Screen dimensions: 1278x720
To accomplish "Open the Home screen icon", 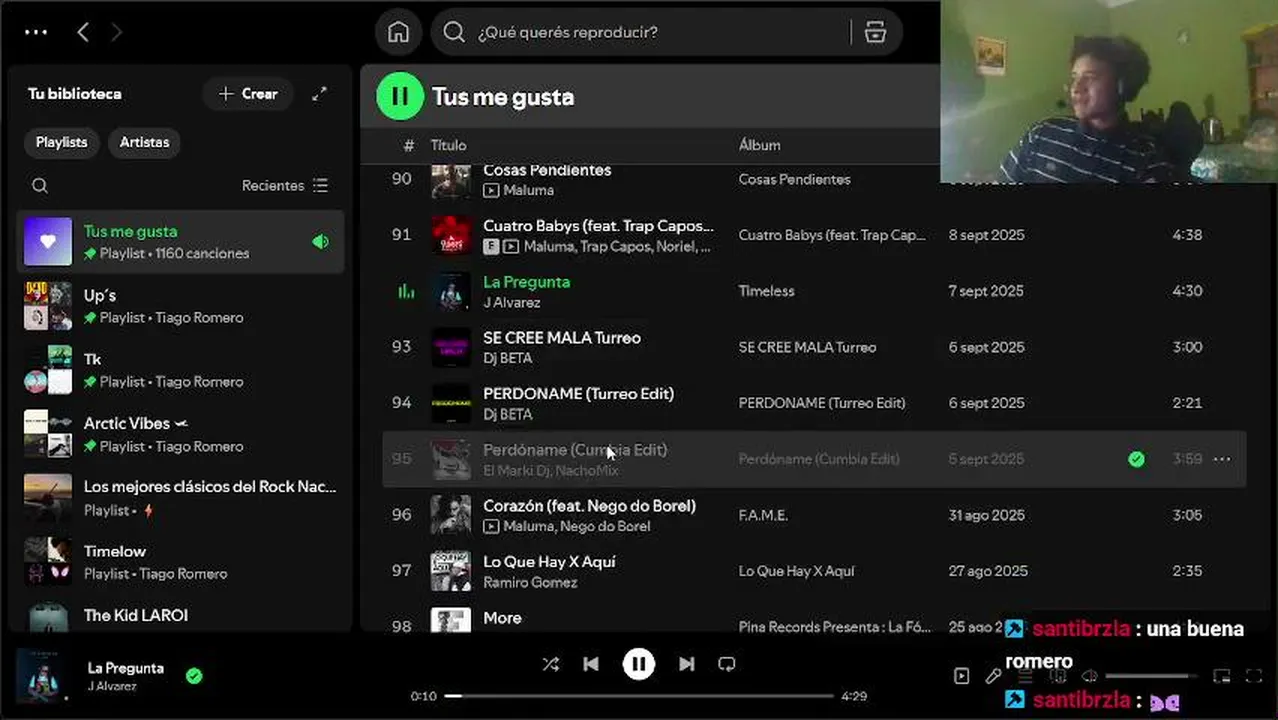I will 398,32.
